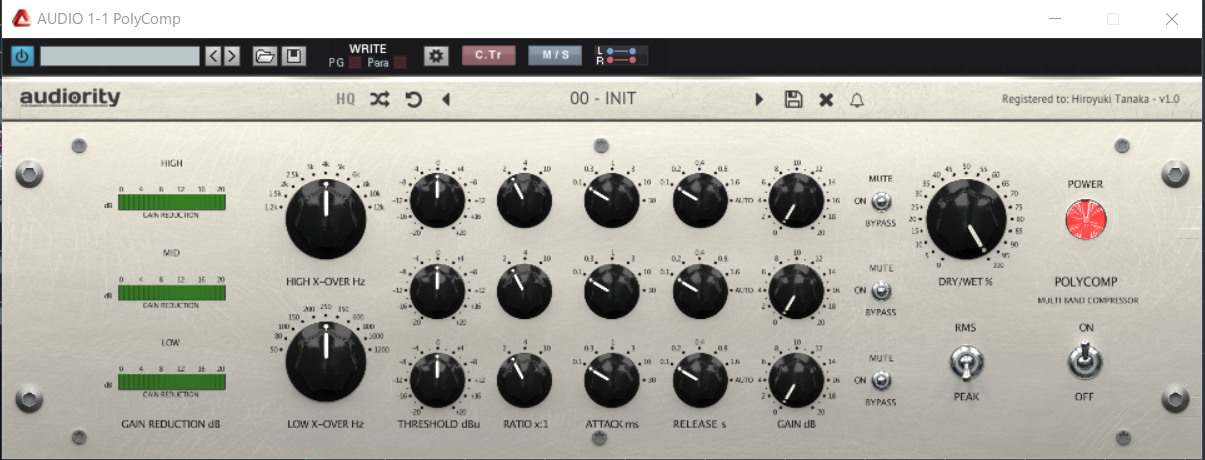Click the mid band release knob
The image size is (1205, 460).
[700, 291]
